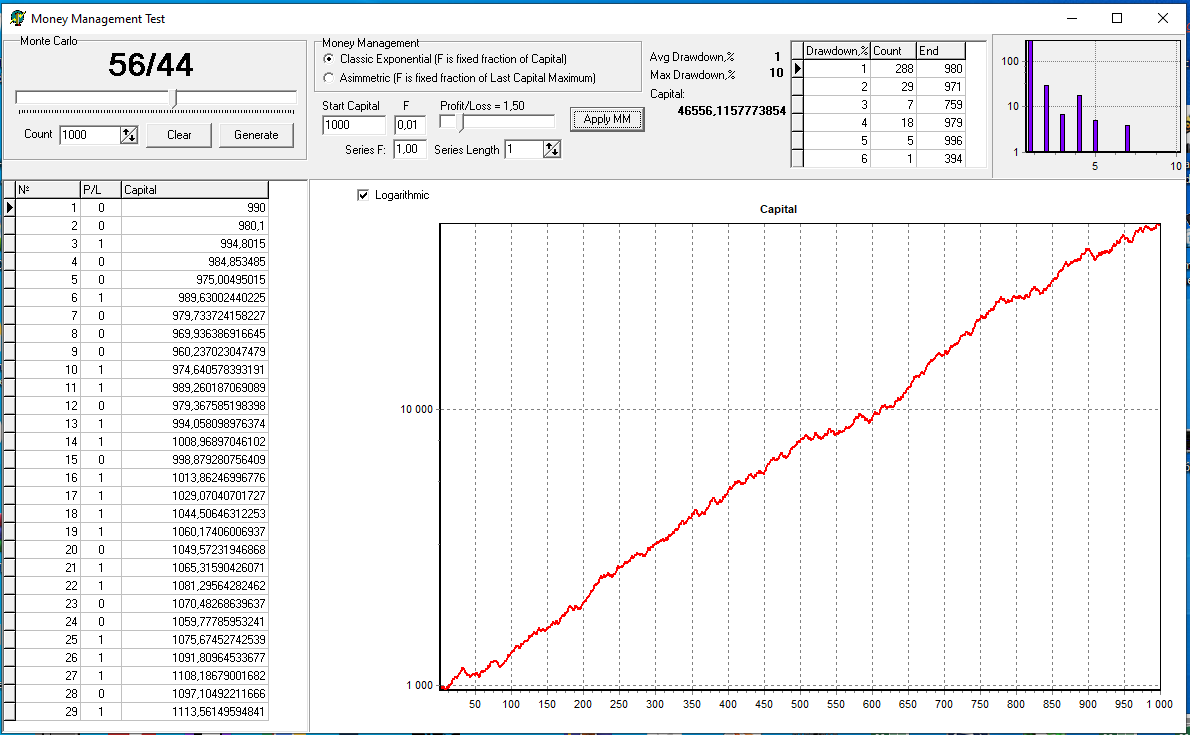The height and width of the screenshot is (735, 1190).
Task: Select the cell with capital 980,1
Action: pyautogui.click(x=194, y=226)
